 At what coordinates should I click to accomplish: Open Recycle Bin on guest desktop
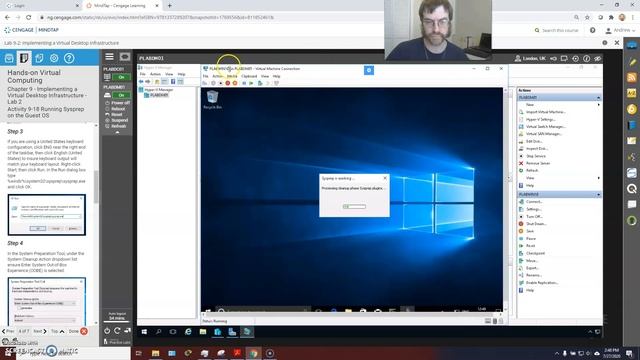point(212,100)
